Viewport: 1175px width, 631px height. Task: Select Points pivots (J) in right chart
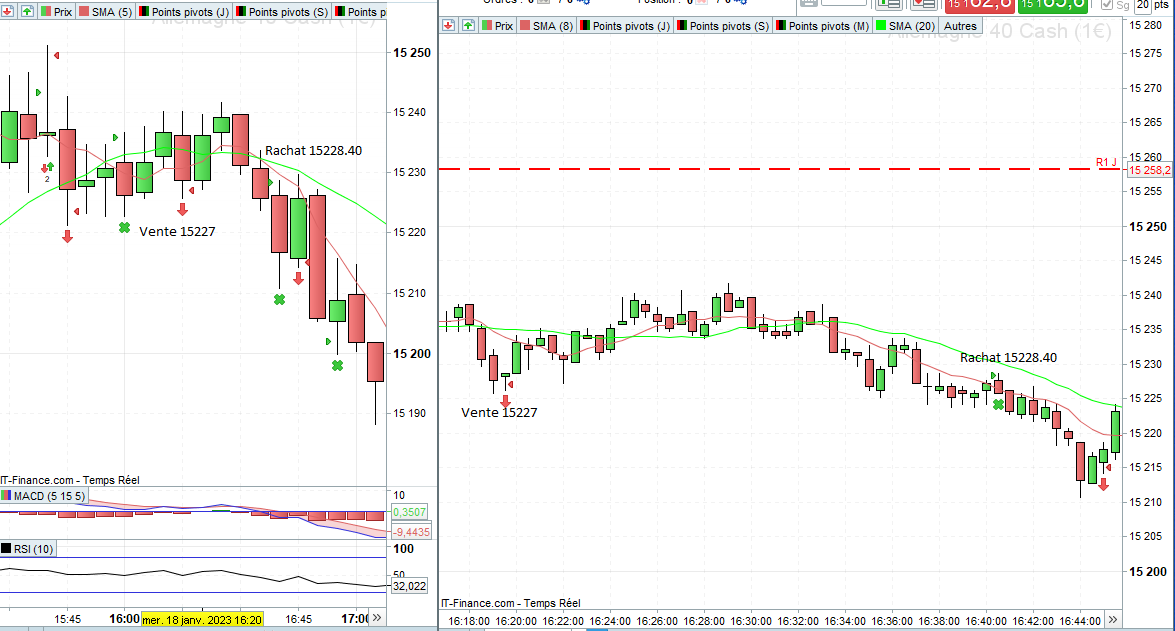(625, 25)
